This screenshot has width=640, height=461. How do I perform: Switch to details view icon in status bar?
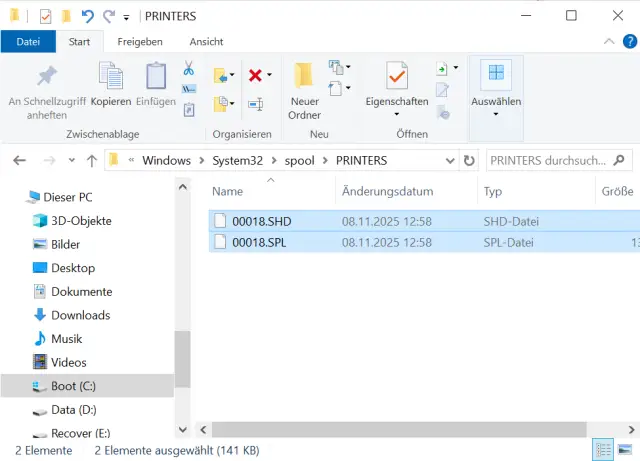(x=603, y=450)
